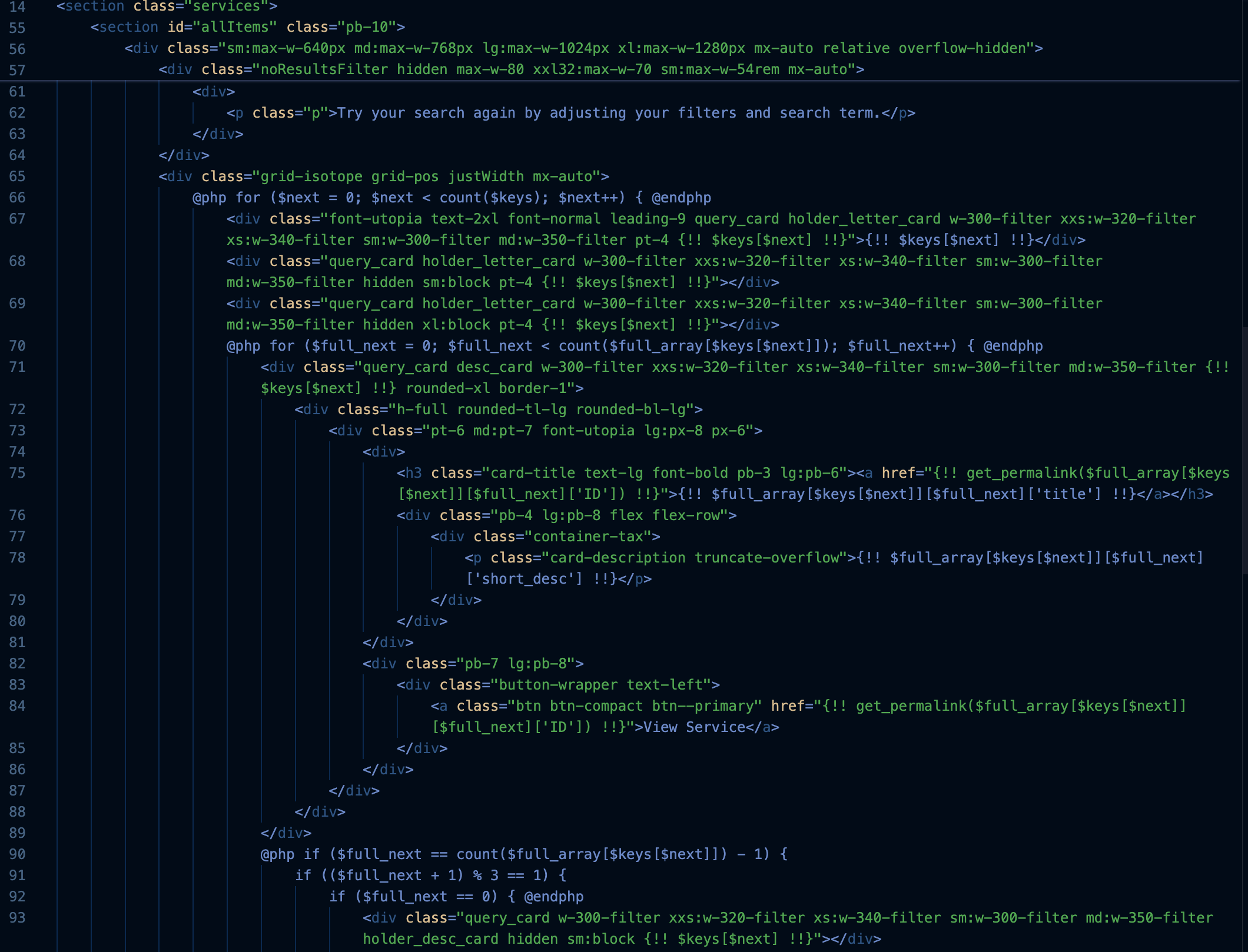Click 'truncate-overflow' class on line 78
This screenshot has height=952, width=1248.
tap(766, 558)
